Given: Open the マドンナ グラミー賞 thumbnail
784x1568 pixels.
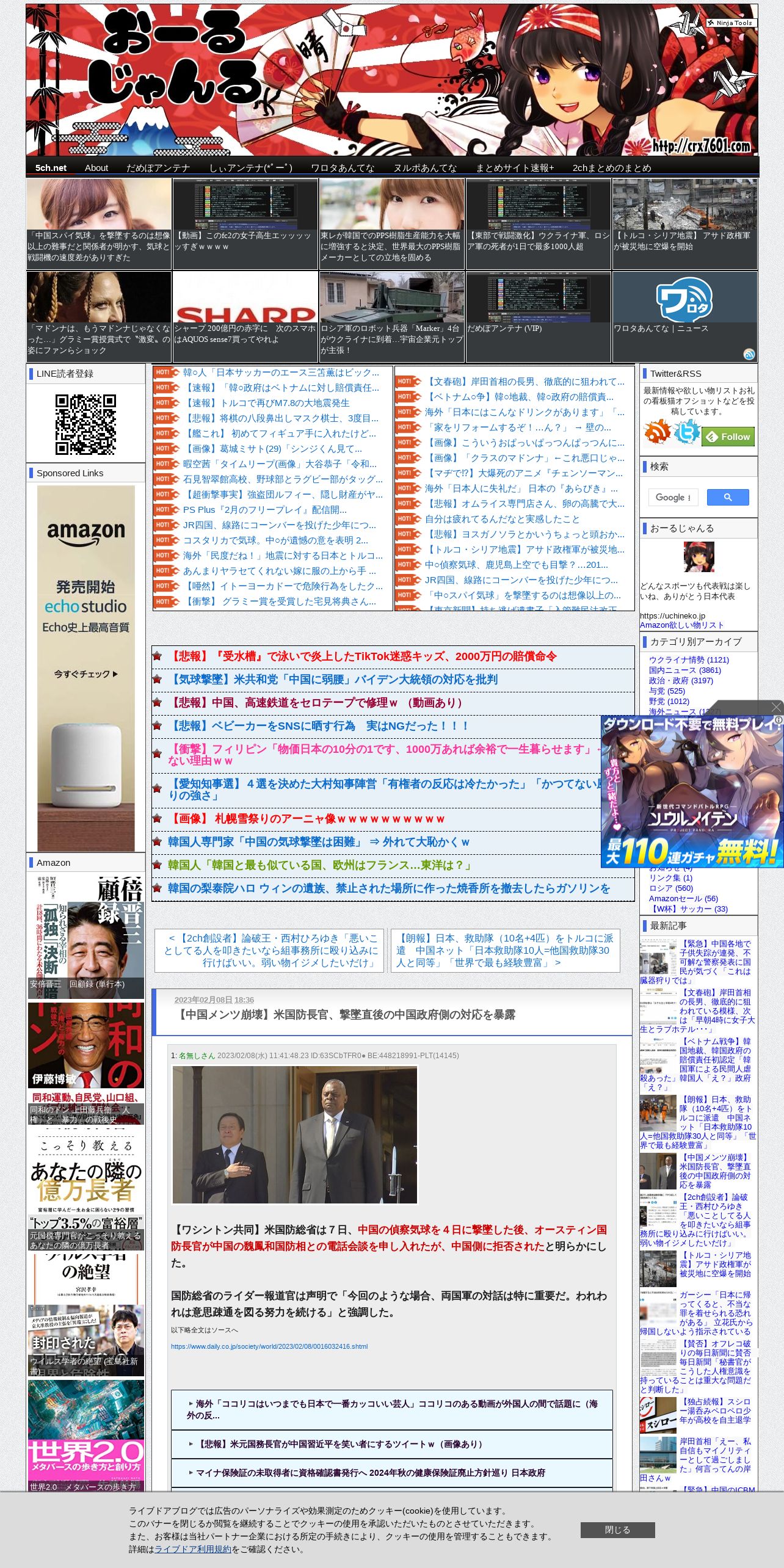Looking at the screenshot, I should pyautogui.click(x=99, y=317).
